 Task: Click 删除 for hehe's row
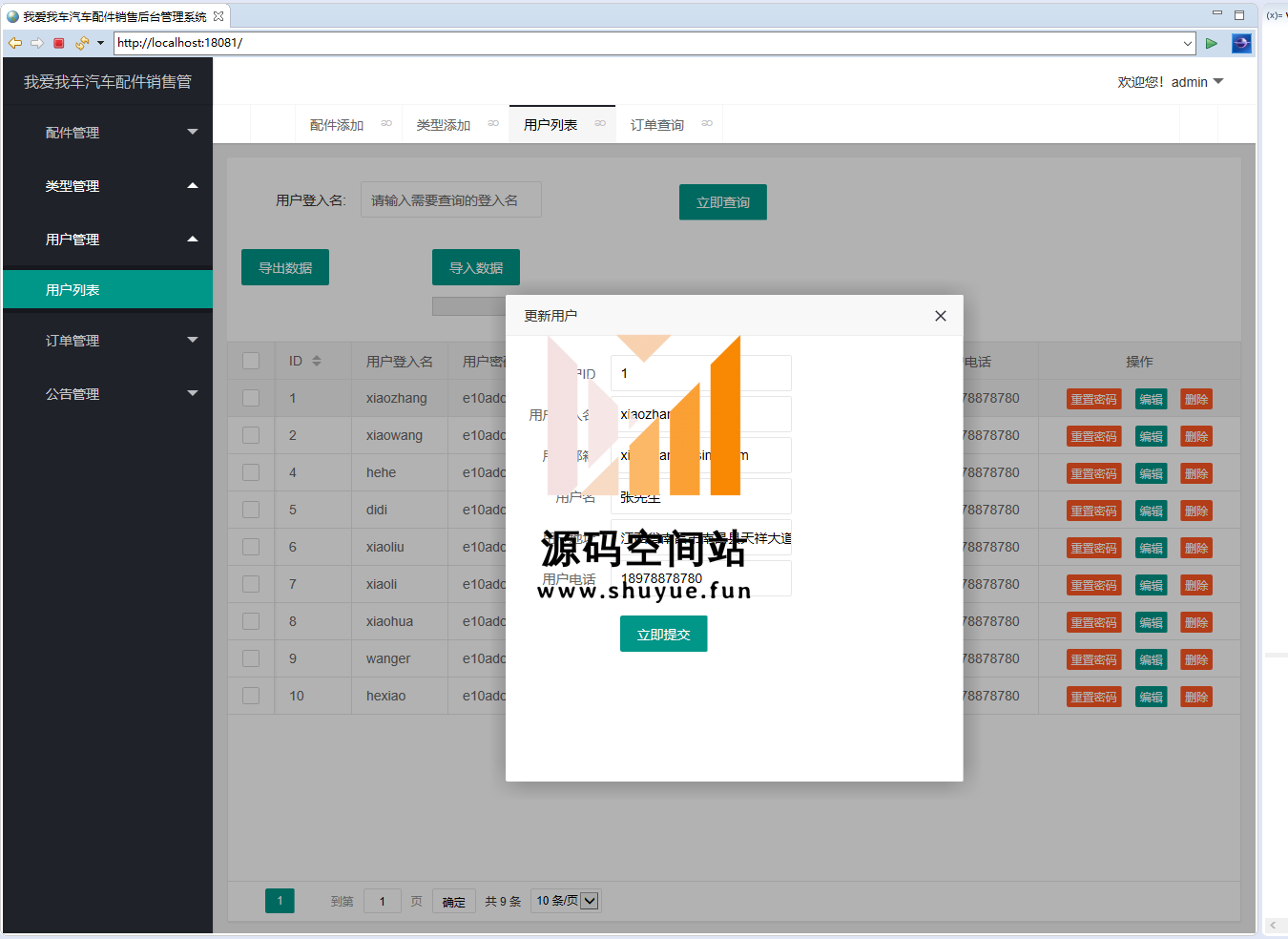(1196, 473)
